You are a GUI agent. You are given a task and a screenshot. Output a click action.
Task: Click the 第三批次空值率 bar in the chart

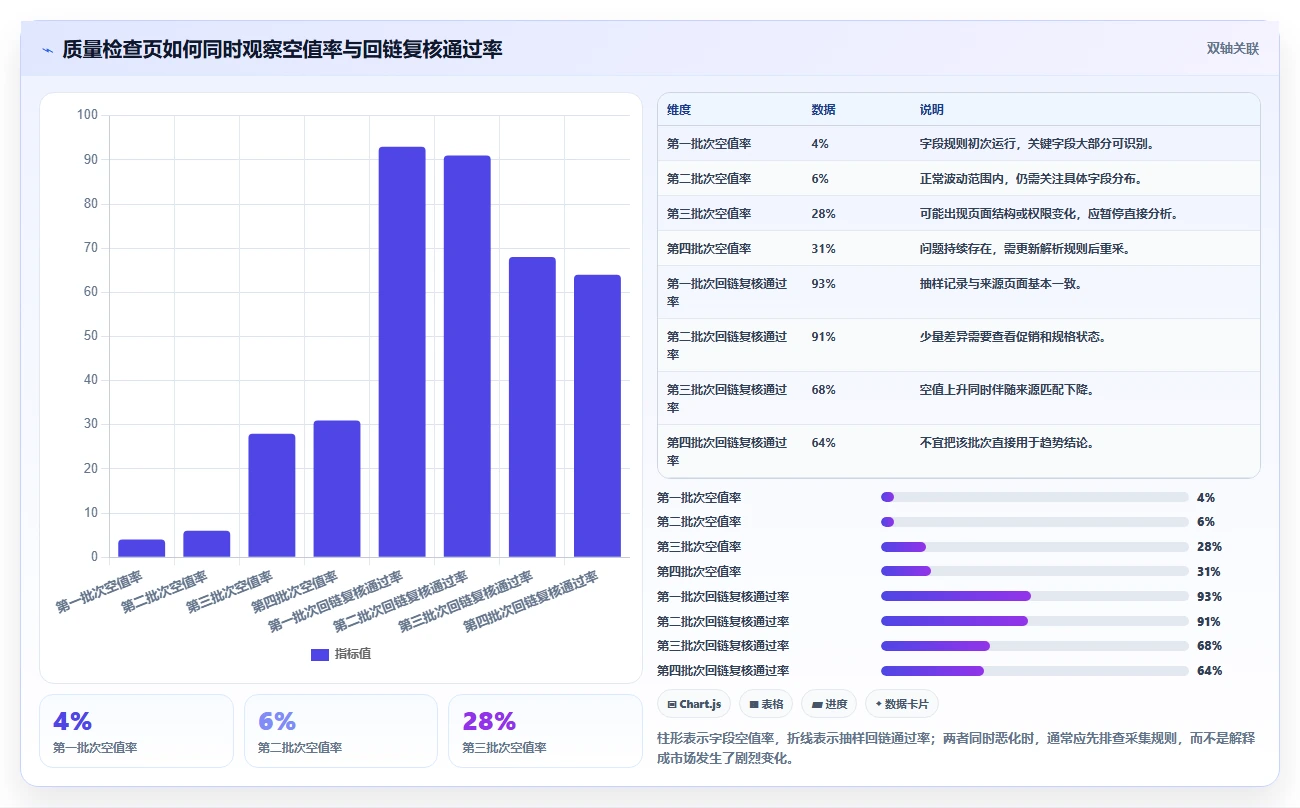272,495
